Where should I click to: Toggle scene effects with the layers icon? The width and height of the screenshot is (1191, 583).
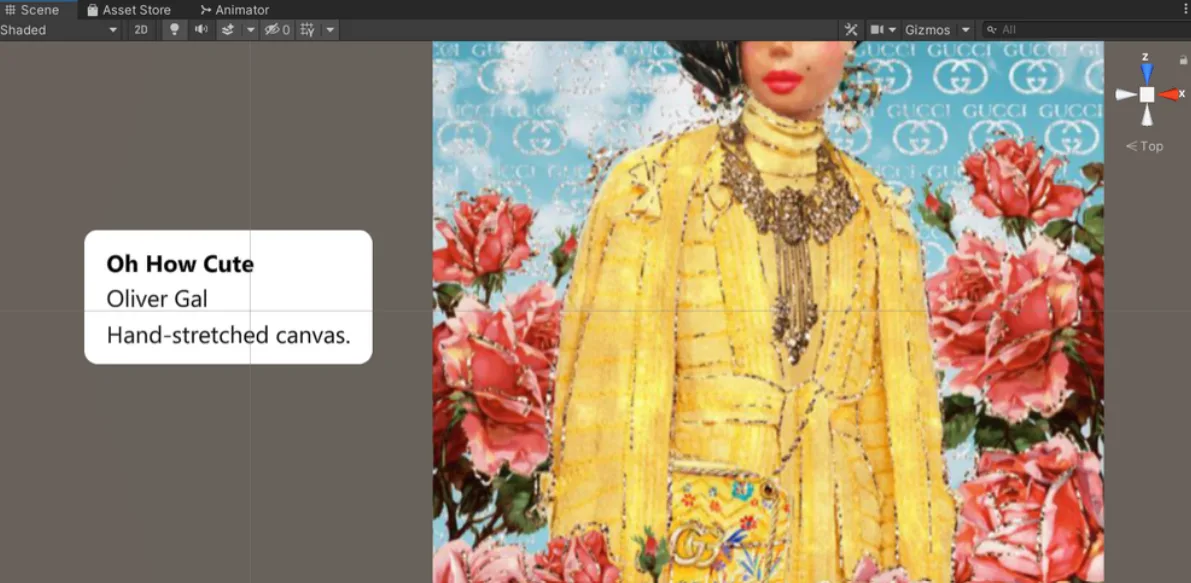(x=227, y=30)
